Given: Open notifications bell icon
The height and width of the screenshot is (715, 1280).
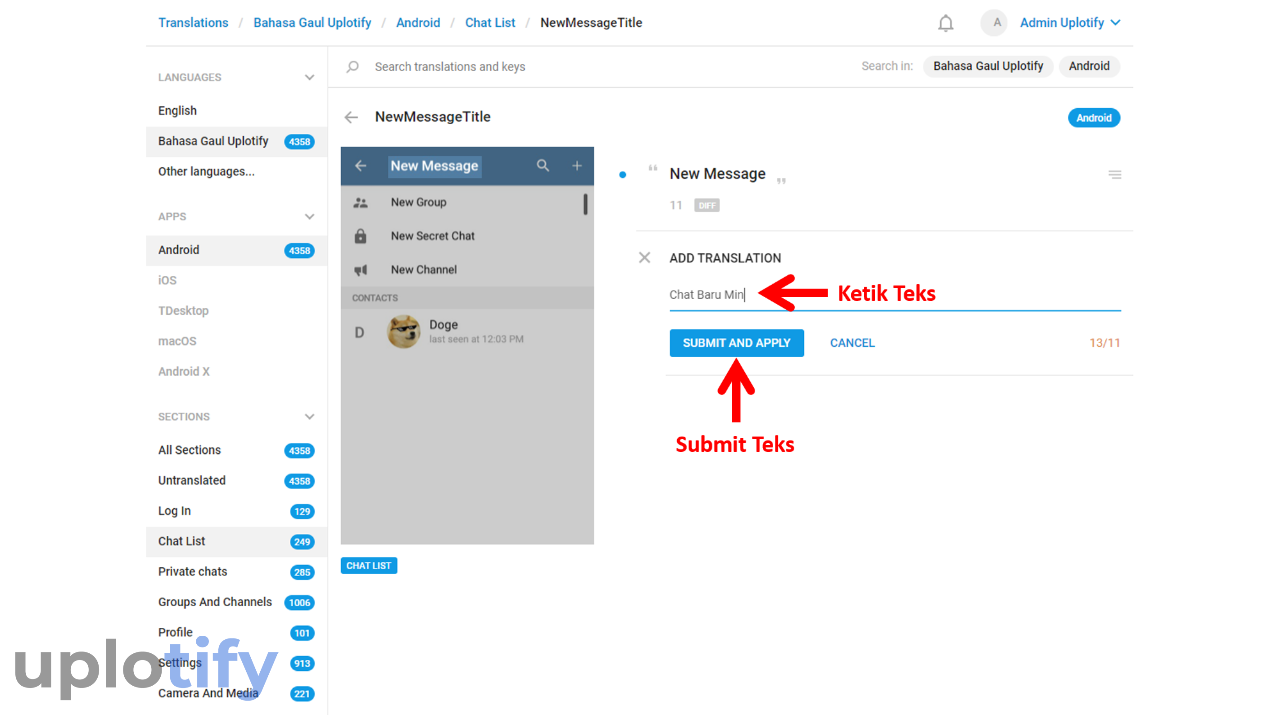Looking at the screenshot, I should point(945,23).
